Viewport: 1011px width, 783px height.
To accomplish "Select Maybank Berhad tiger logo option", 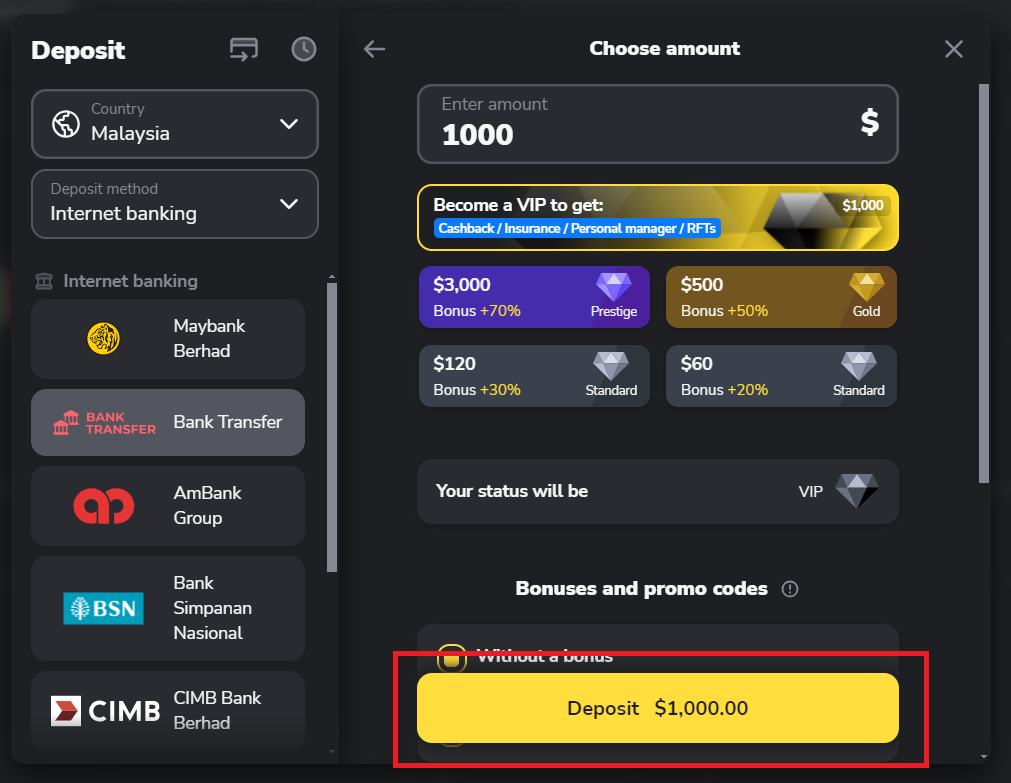I will tap(103, 339).
